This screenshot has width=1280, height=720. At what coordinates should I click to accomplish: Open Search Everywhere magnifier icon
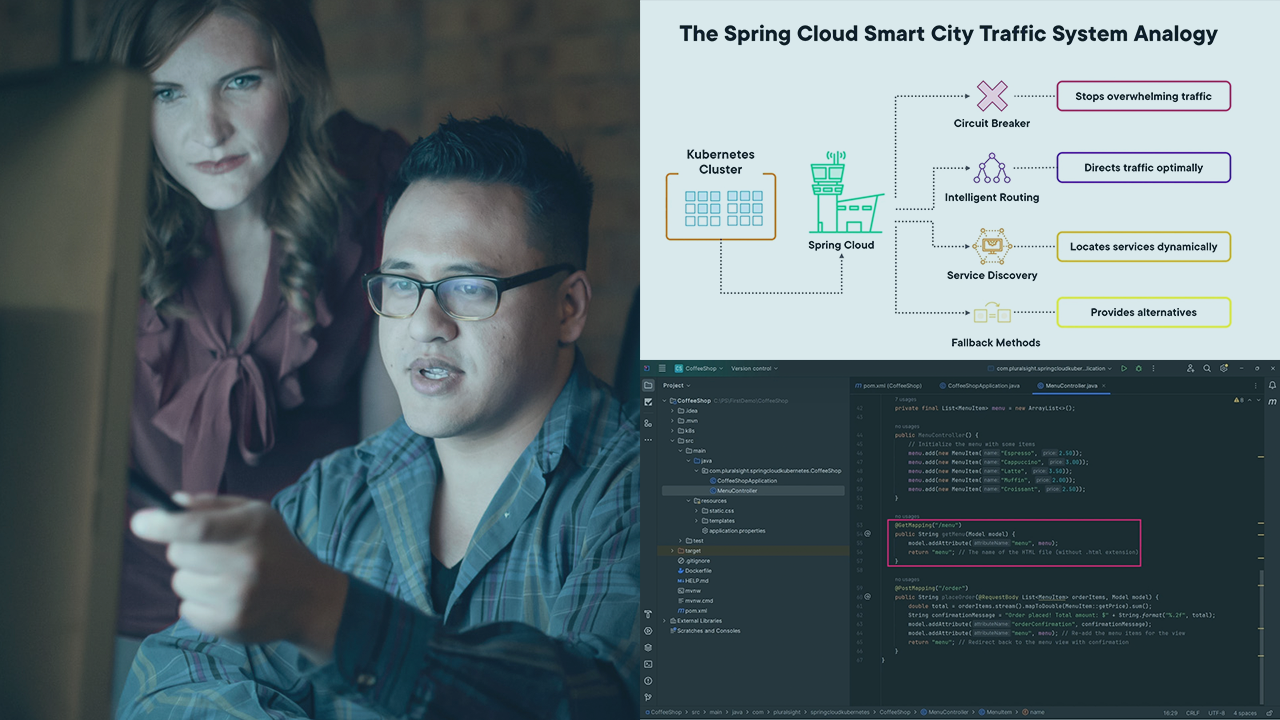(1207, 368)
